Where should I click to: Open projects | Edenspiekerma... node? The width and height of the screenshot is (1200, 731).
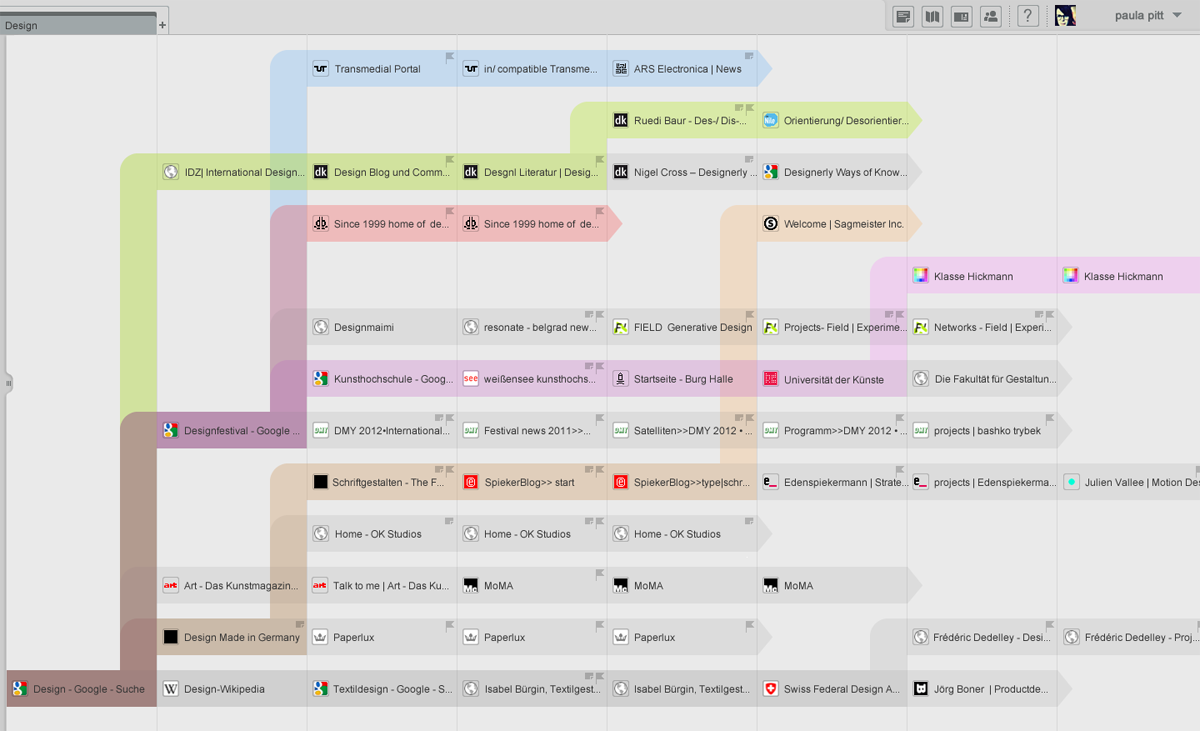(x=982, y=482)
